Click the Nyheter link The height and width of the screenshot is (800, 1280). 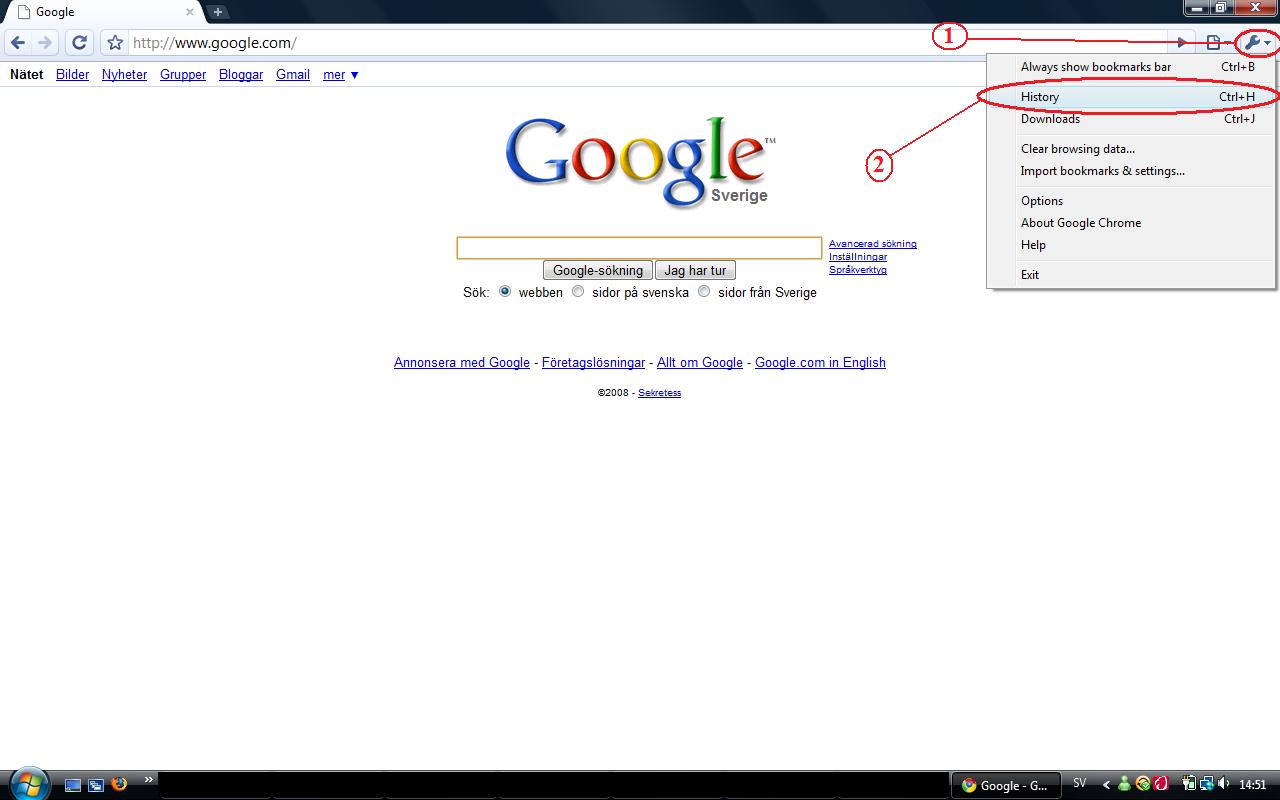pos(124,75)
